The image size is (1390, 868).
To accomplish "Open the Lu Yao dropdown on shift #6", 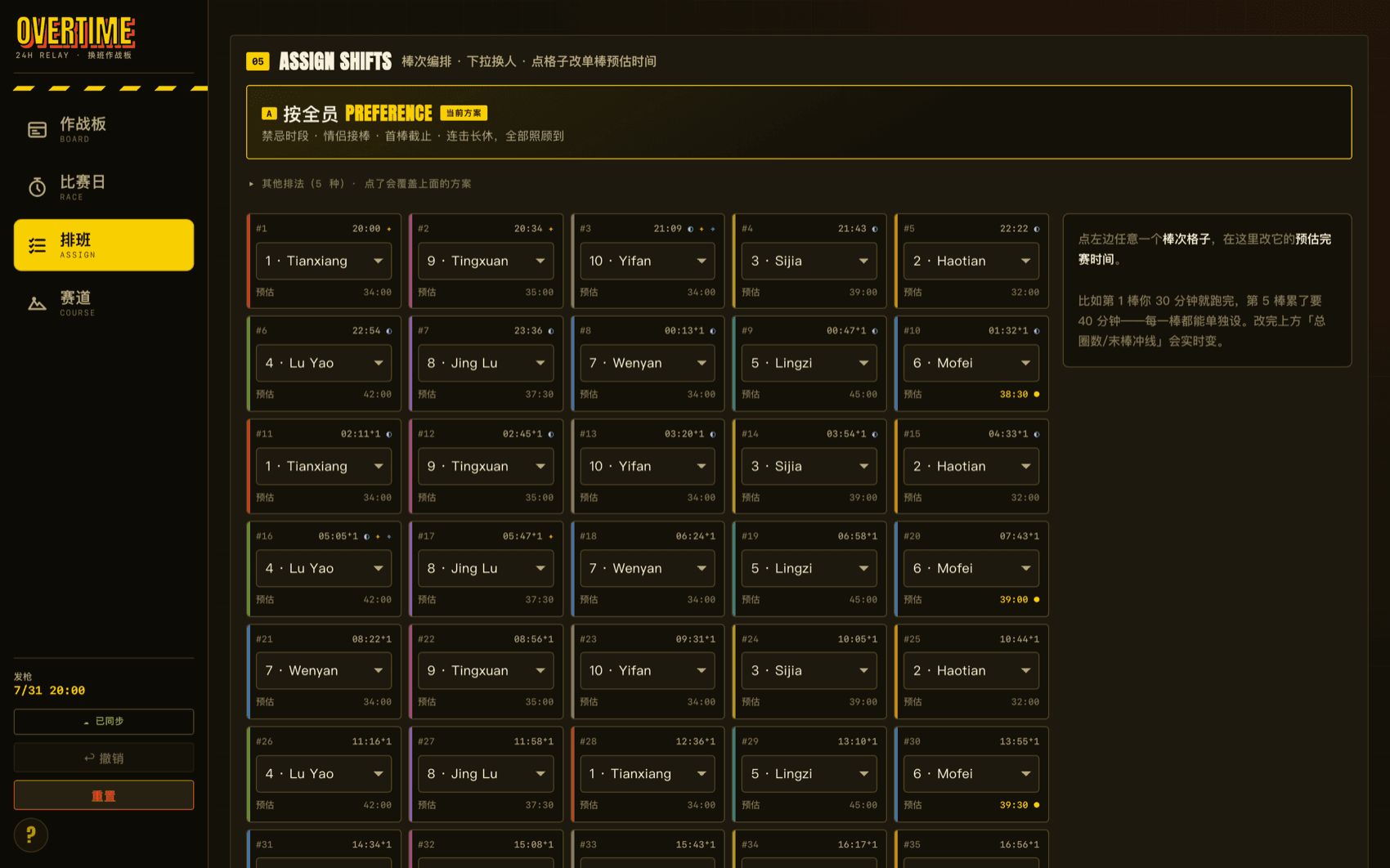I will pos(324,363).
